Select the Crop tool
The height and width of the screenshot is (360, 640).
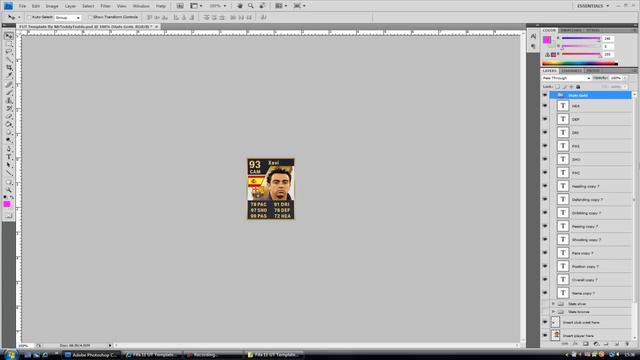[9, 67]
